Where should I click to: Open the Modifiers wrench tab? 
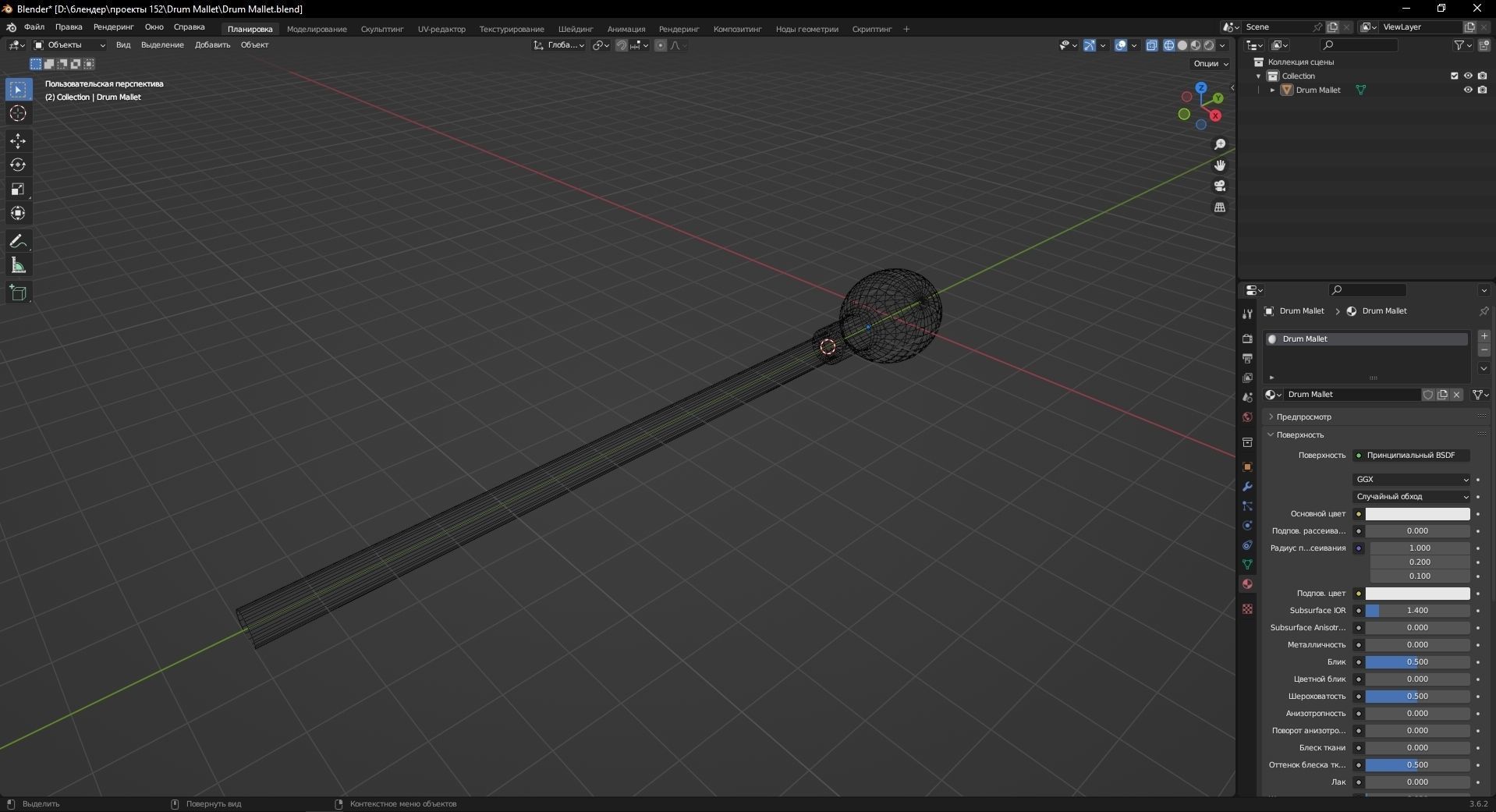[1247, 487]
